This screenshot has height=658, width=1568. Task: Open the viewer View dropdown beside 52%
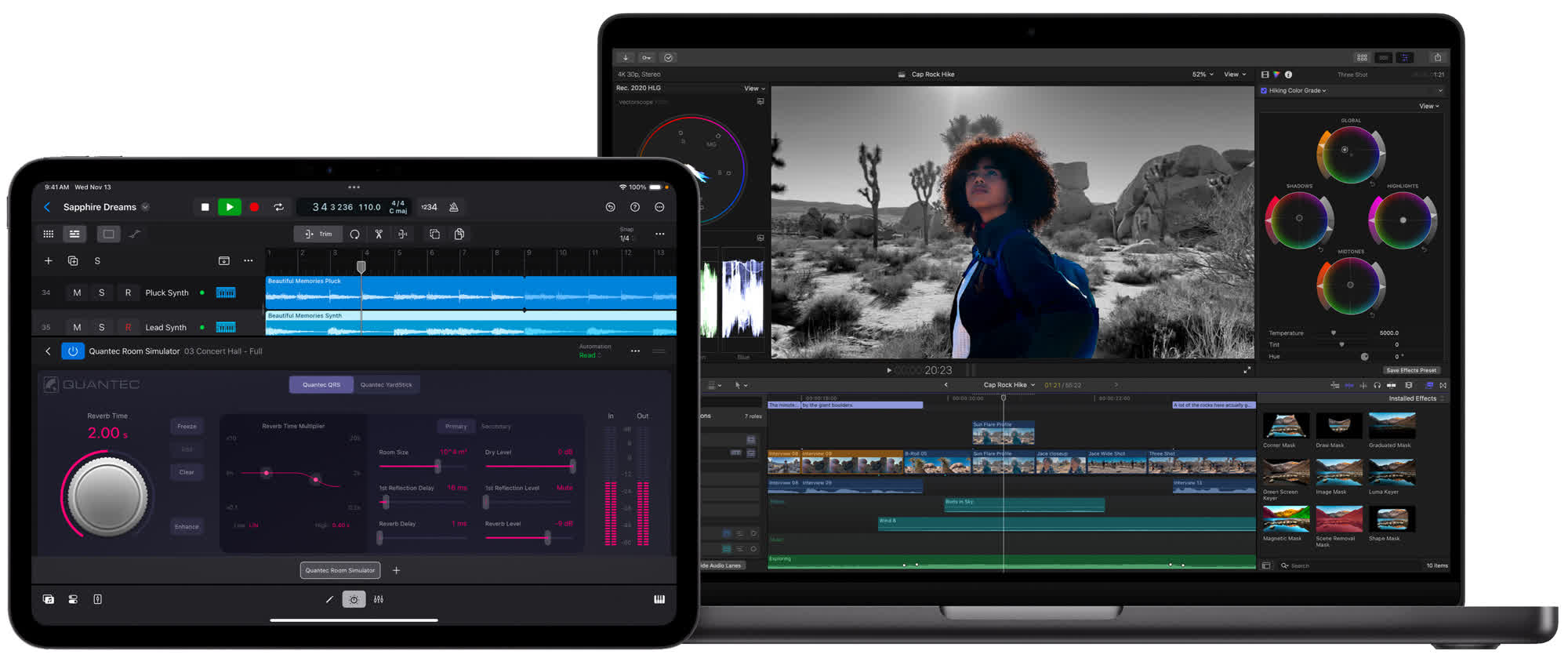pos(1235,75)
